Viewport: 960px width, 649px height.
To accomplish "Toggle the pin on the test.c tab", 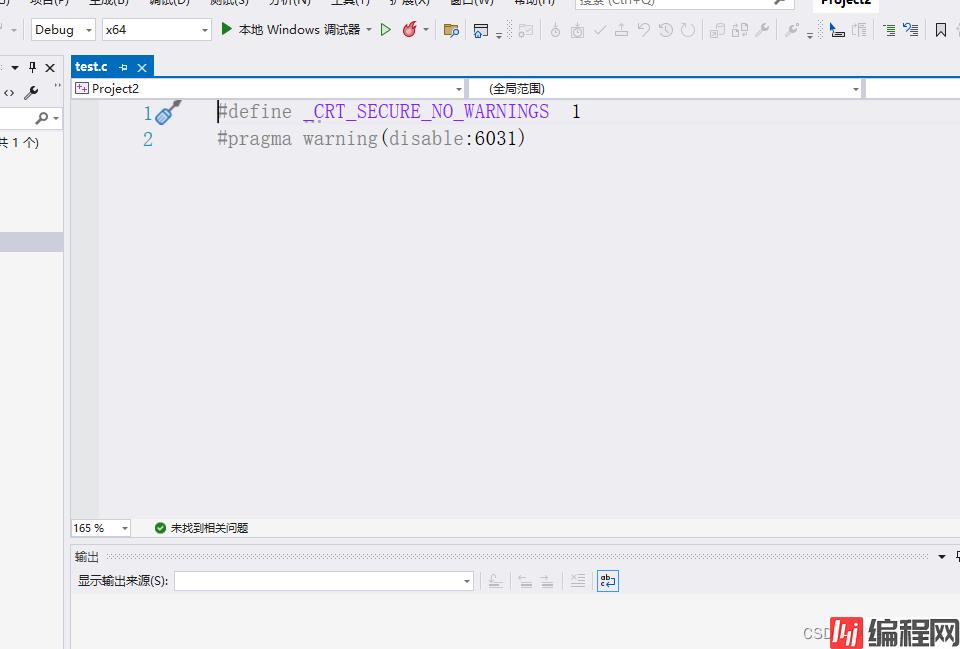I will point(123,67).
